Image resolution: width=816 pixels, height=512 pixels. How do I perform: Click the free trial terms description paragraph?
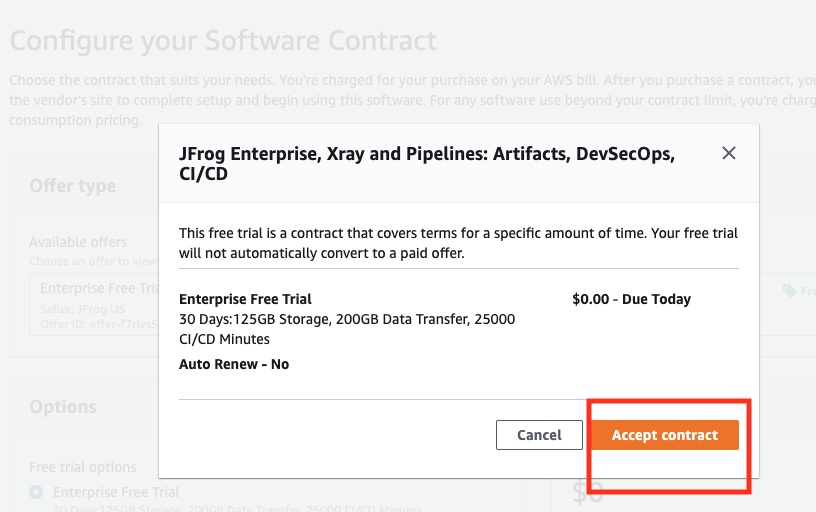pyautogui.click(x=458, y=243)
